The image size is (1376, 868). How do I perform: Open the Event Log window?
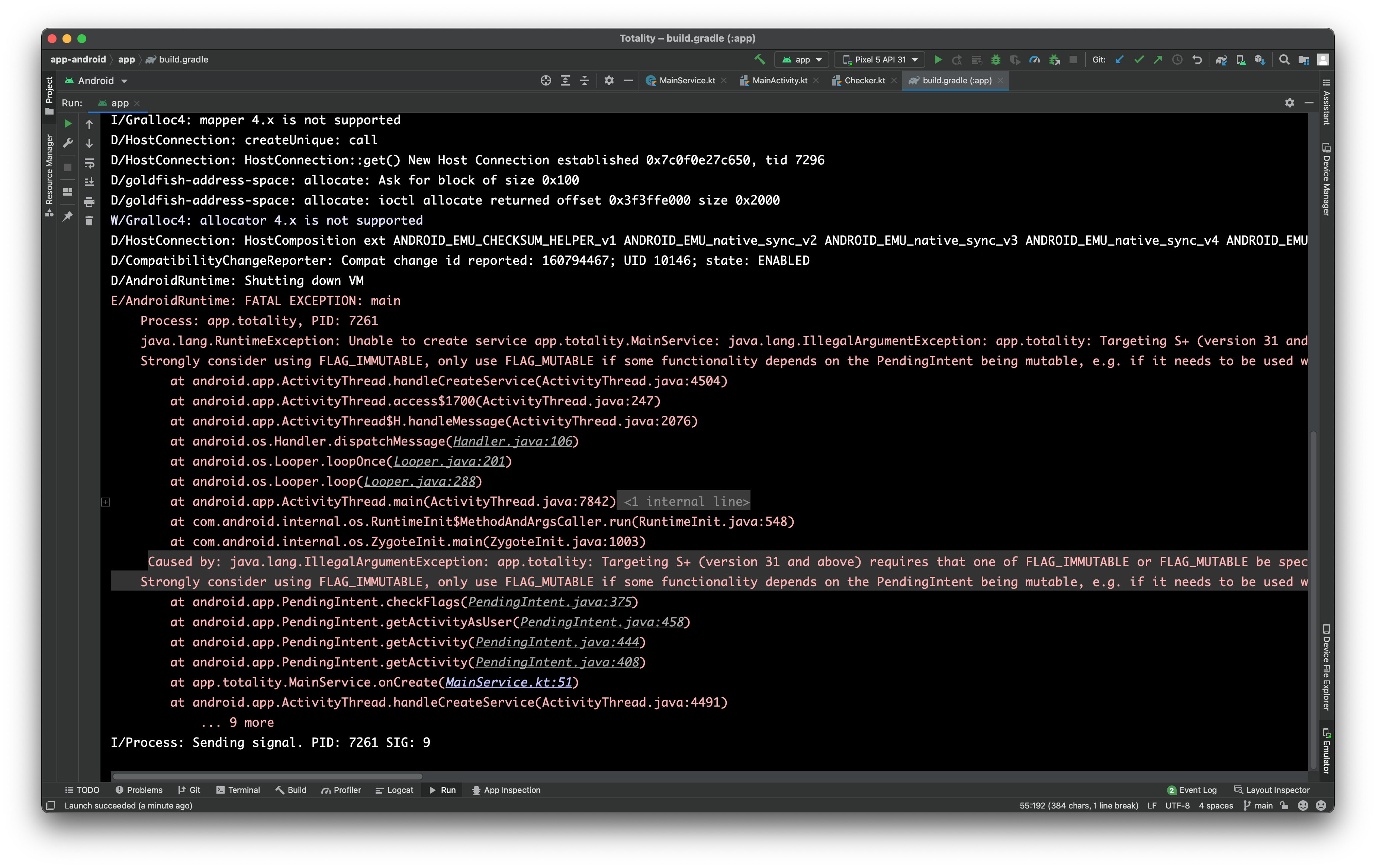[1192, 790]
